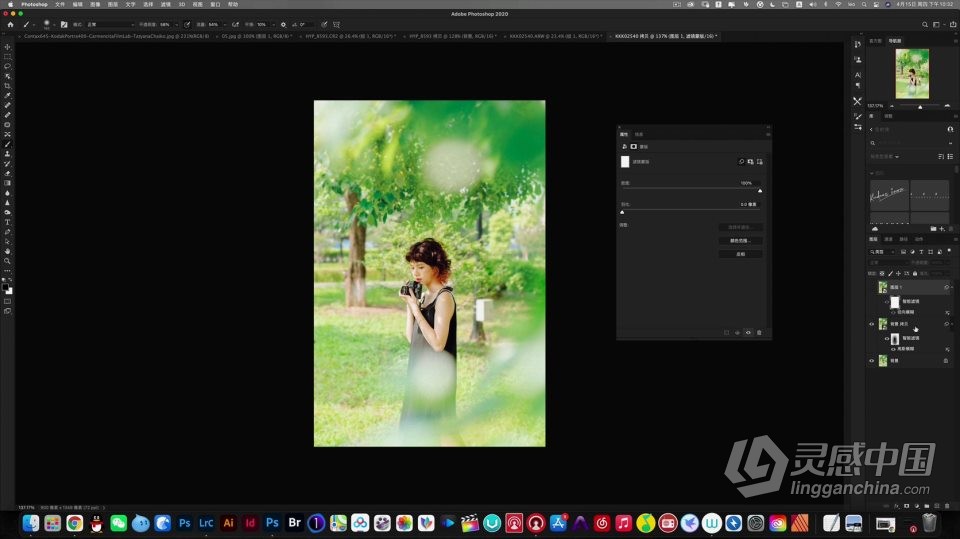Click the filter mask white thumbnail
Screen dimensions: 960x539
coord(625,162)
